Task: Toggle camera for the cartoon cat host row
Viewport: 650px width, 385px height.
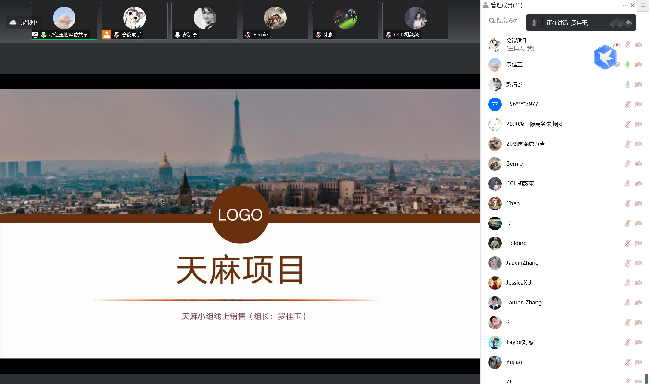Action: pos(638,44)
